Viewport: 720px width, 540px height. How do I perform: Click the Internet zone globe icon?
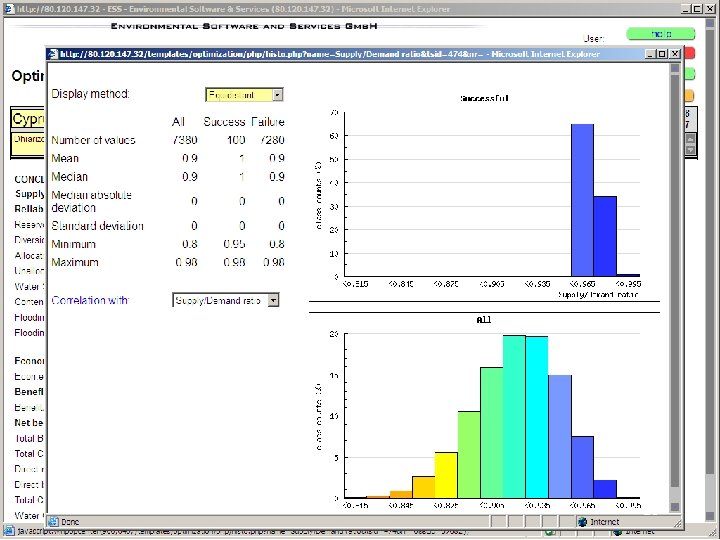pos(582,522)
